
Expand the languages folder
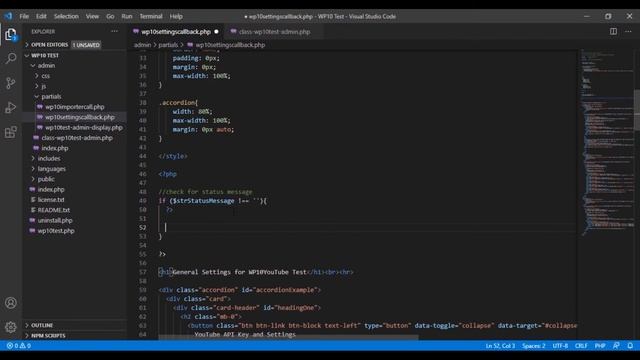point(51,169)
